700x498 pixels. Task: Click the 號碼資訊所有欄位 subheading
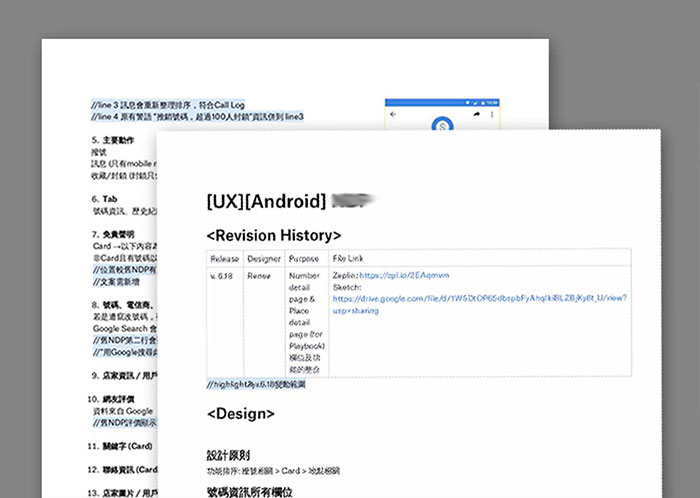256,490
